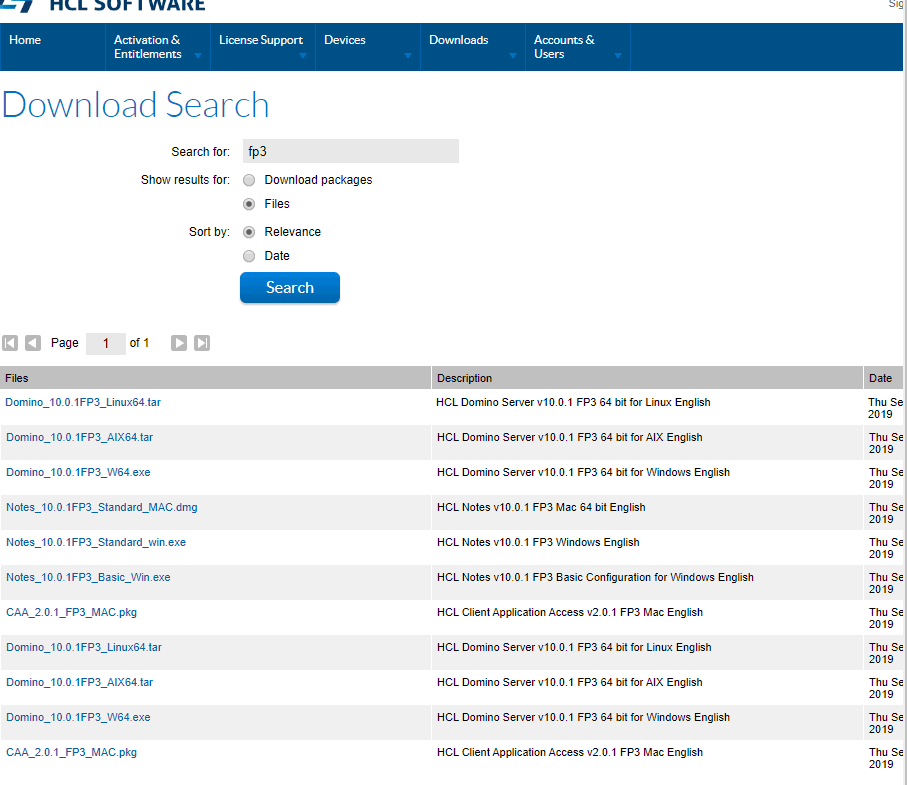Open the Accounts & Users menu
The width and height of the screenshot is (907, 785).
point(578,47)
